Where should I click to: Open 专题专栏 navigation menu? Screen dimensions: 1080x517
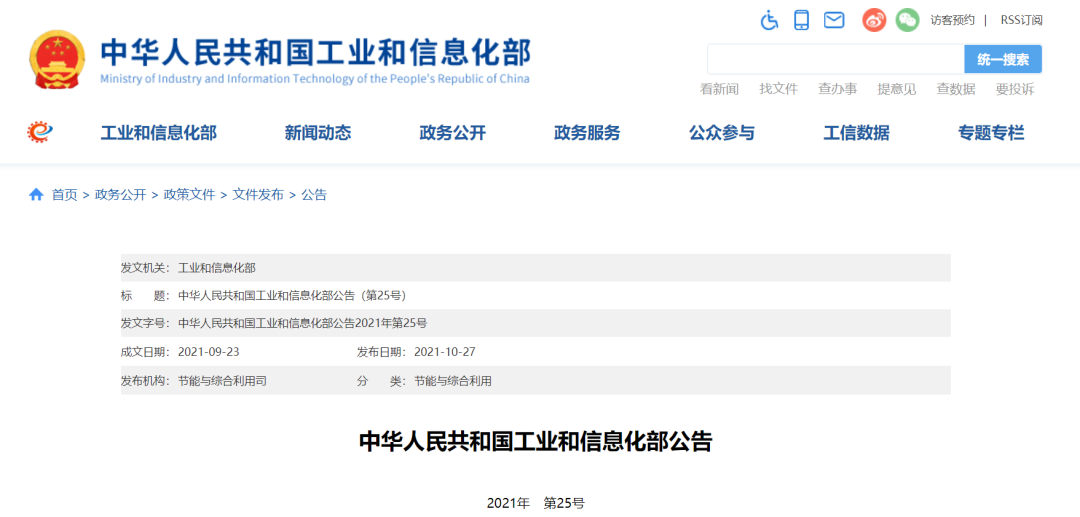pyautogui.click(x=991, y=133)
